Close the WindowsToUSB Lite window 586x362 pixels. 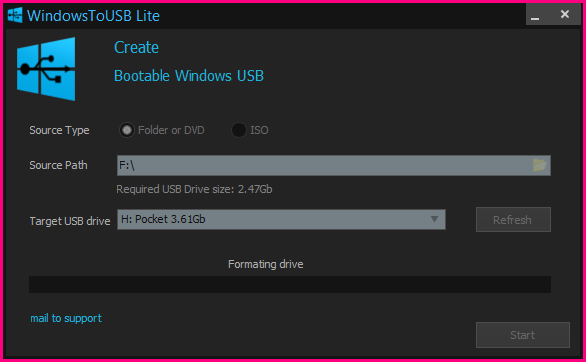[x=565, y=14]
